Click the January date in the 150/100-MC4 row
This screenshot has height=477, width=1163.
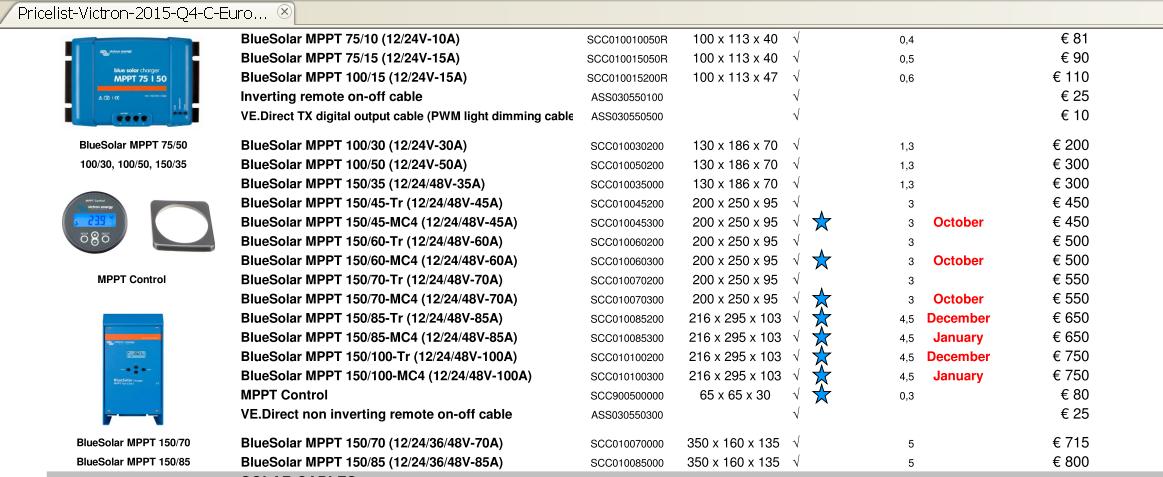pos(958,375)
